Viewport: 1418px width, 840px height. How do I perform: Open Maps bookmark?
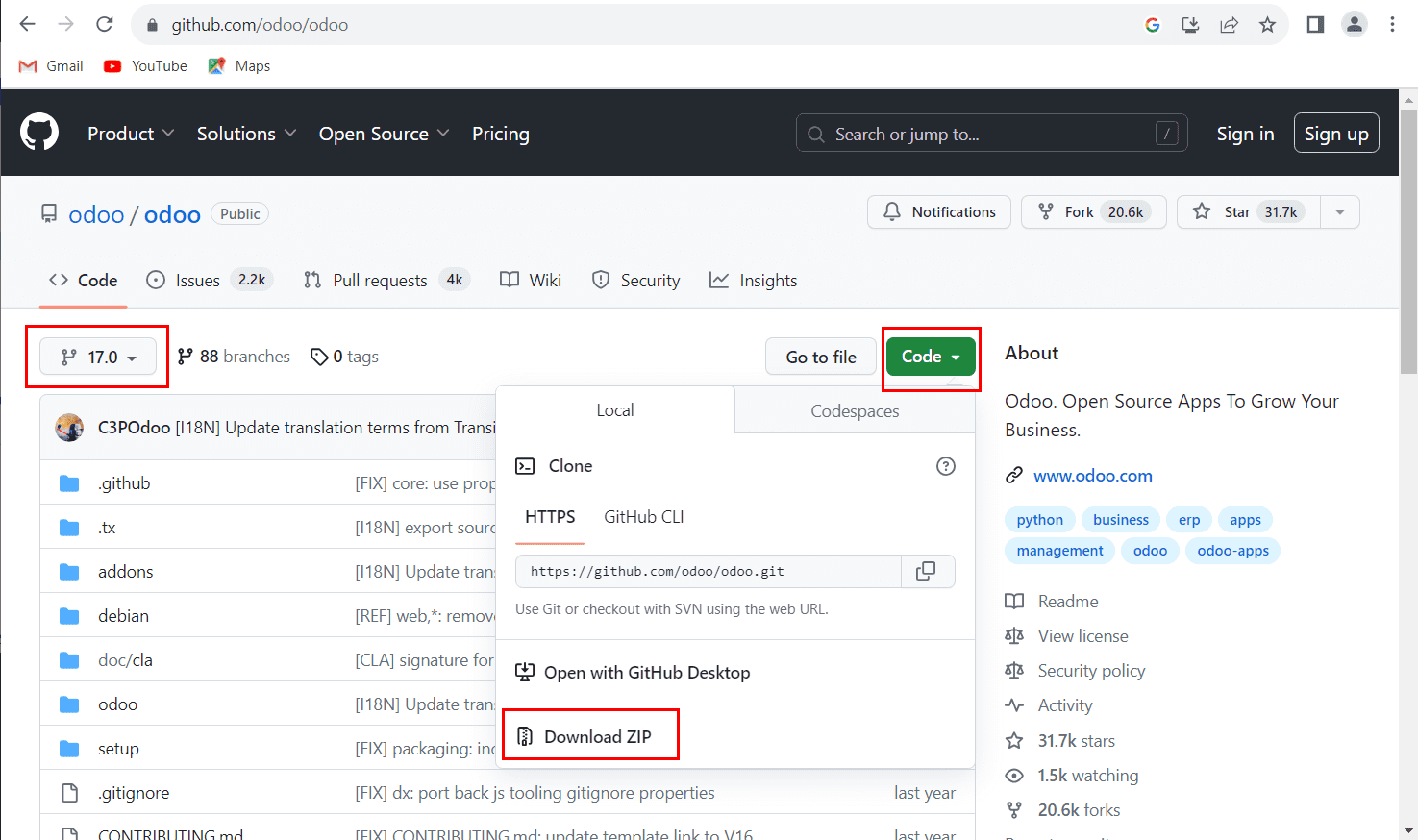(x=239, y=66)
